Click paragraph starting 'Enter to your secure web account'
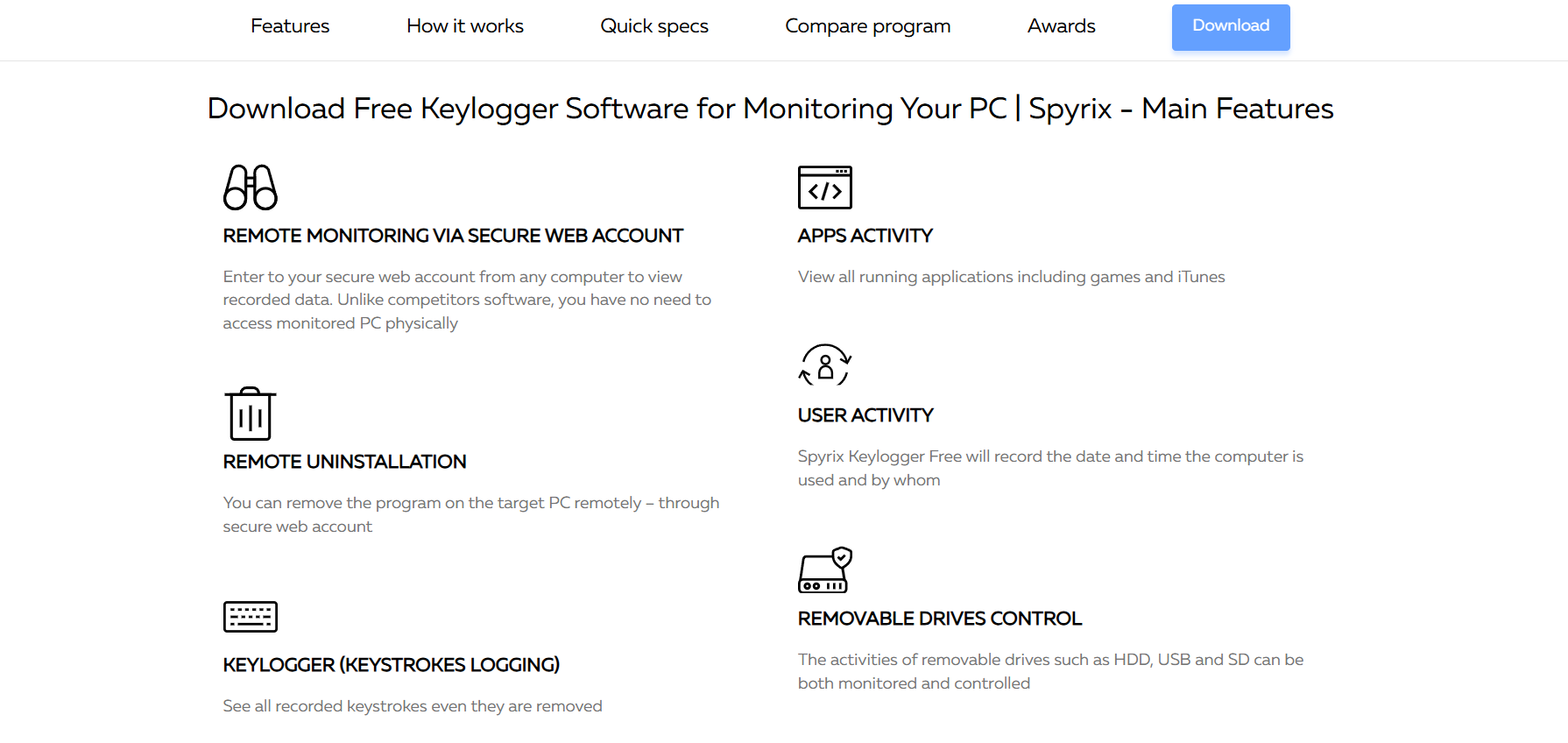1568x743 pixels. pyautogui.click(x=467, y=300)
